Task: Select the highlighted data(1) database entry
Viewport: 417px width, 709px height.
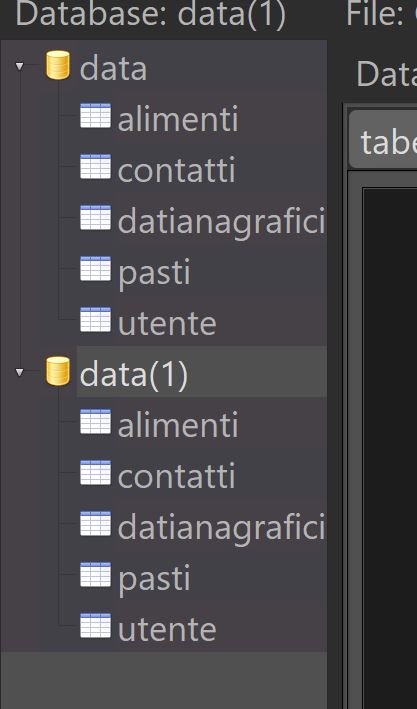Action: tap(202, 372)
